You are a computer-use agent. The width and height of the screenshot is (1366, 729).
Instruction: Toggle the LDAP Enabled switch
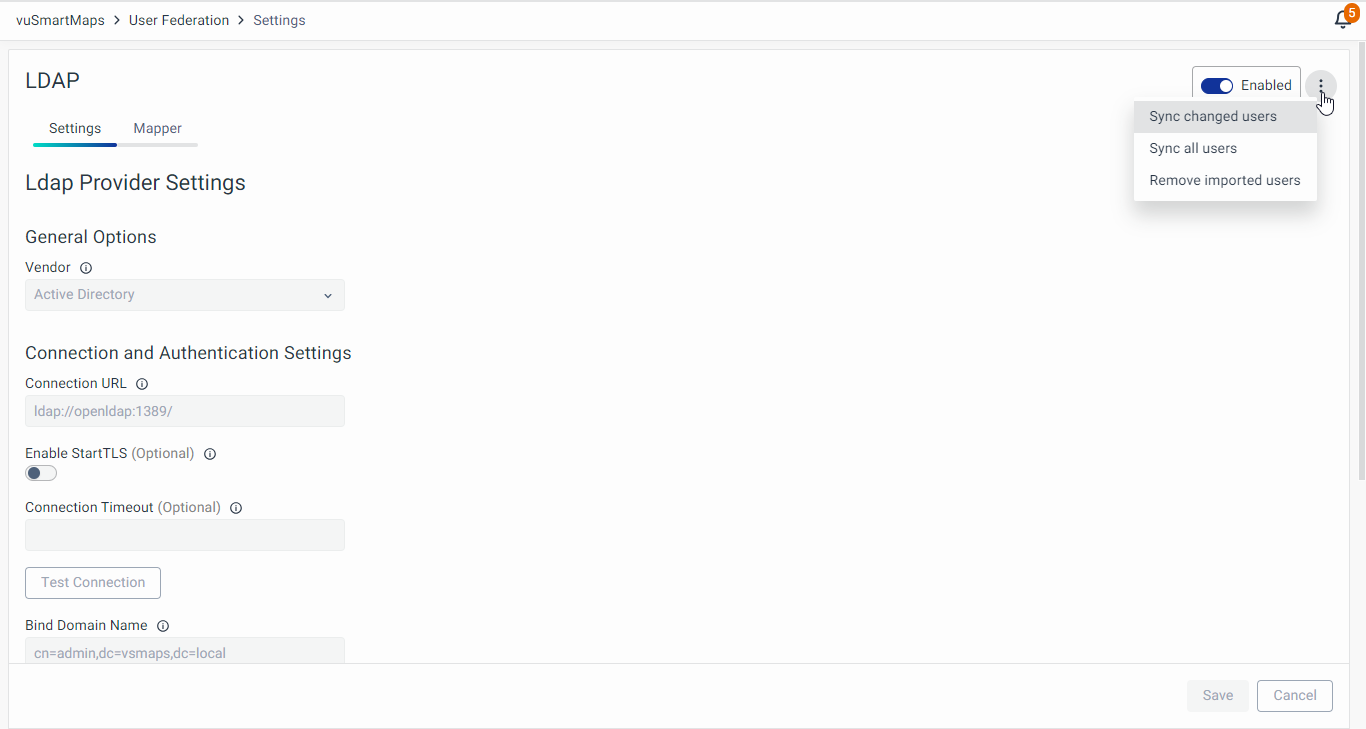pyautogui.click(x=1217, y=86)
